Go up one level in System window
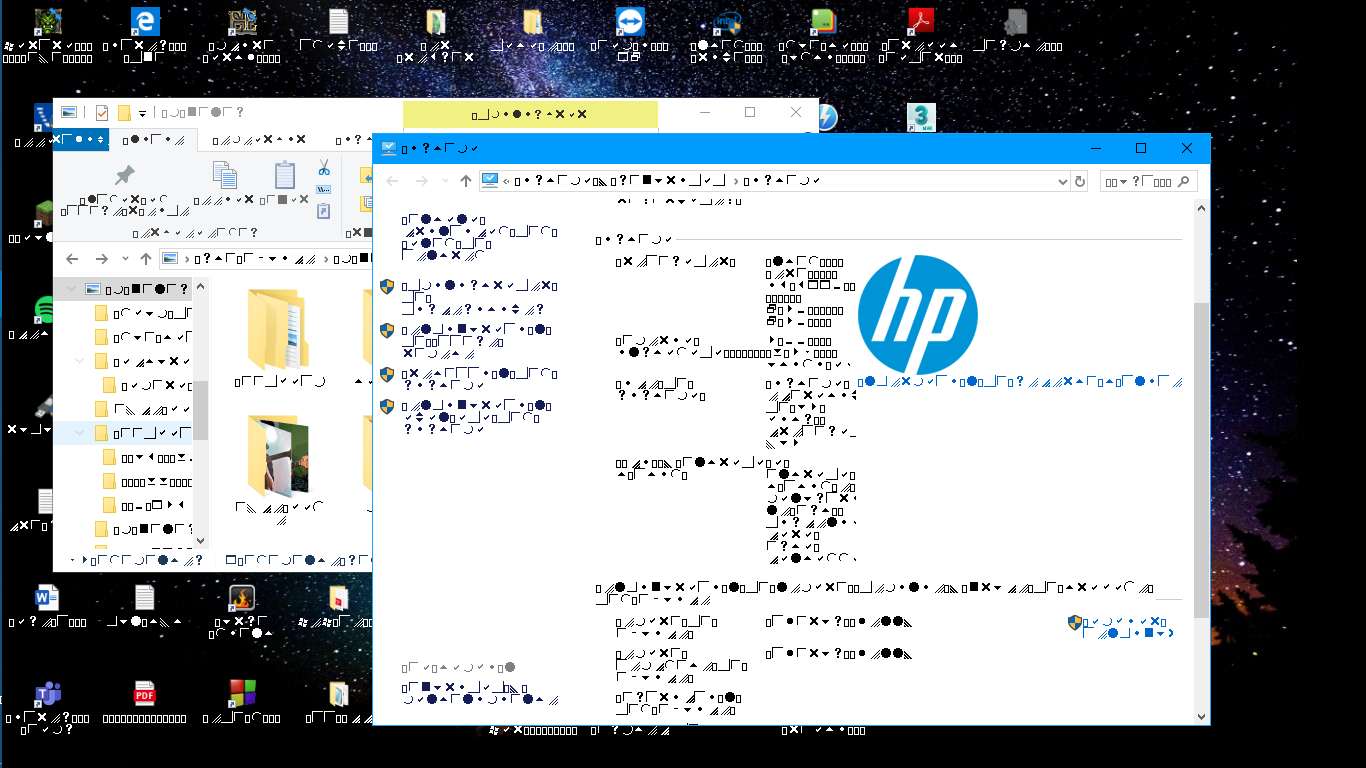Screen dimensions: 1366x768 465,181
